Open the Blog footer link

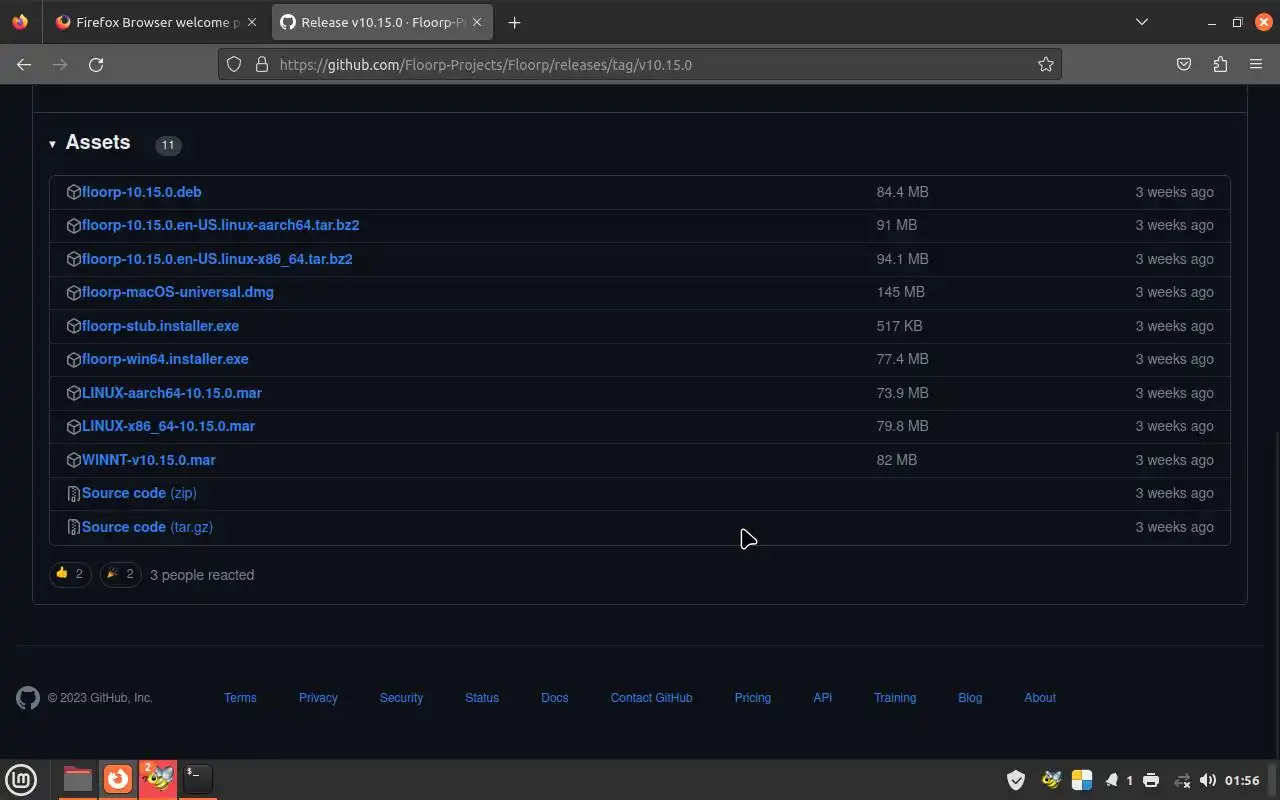click(970, 698)
